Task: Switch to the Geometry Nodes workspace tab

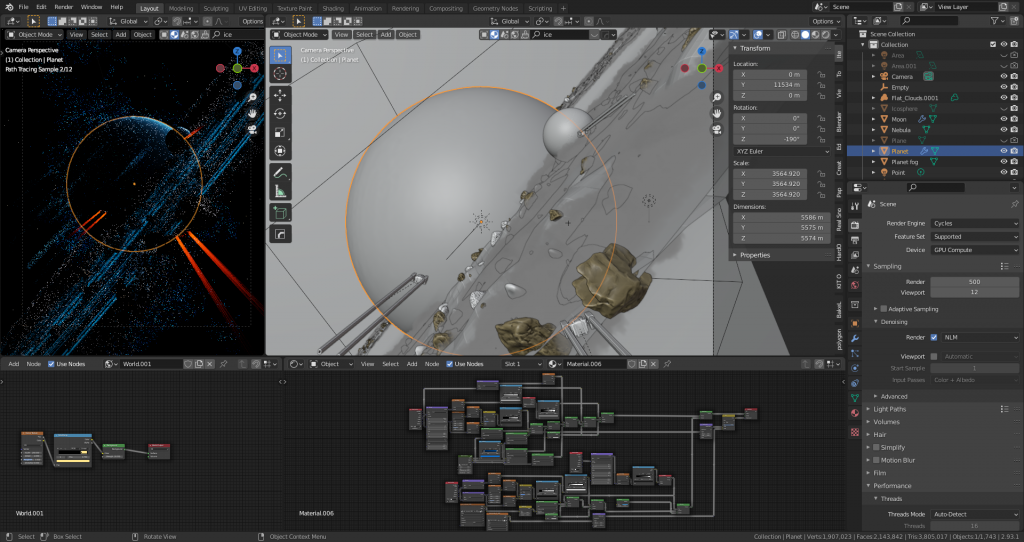Action: coord(495,8)
